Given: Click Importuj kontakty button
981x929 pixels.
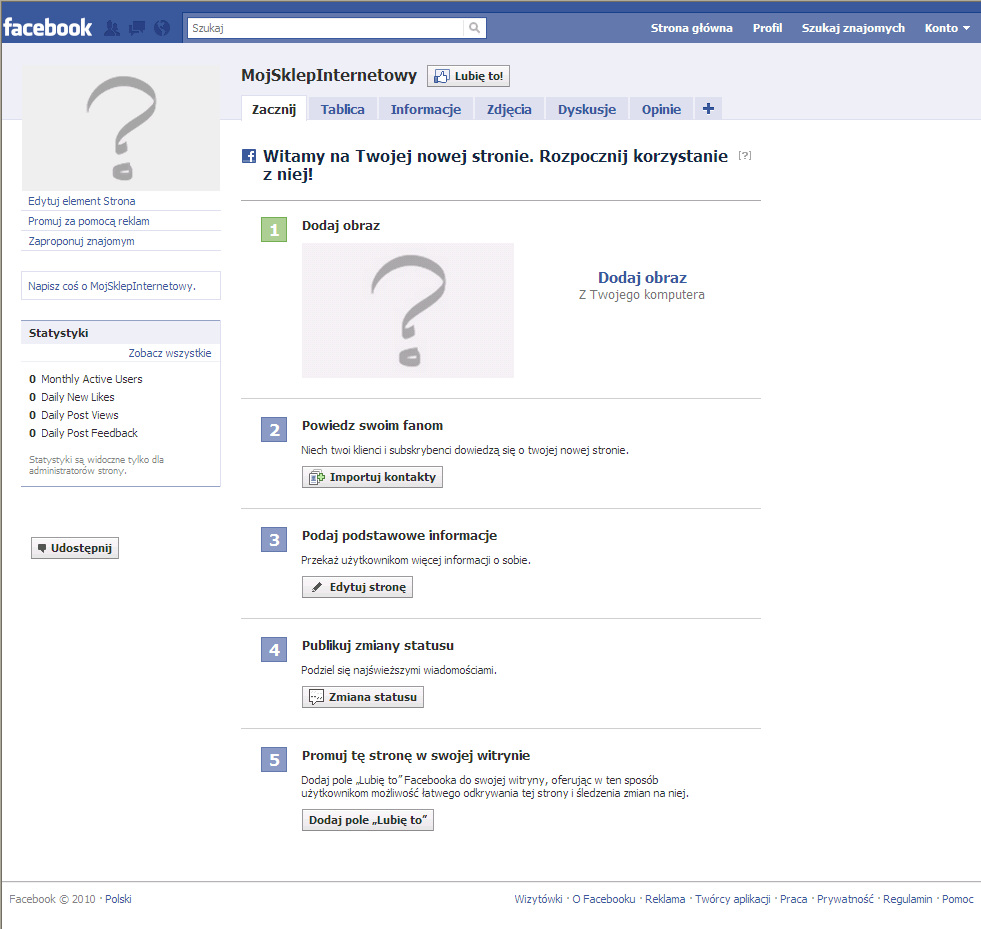Looking at the screenshot, I should (372, 477).
